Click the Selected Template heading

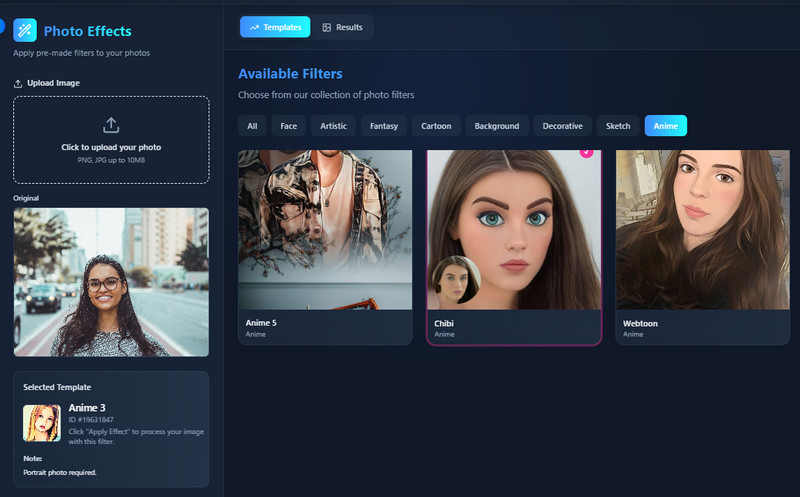57,387
